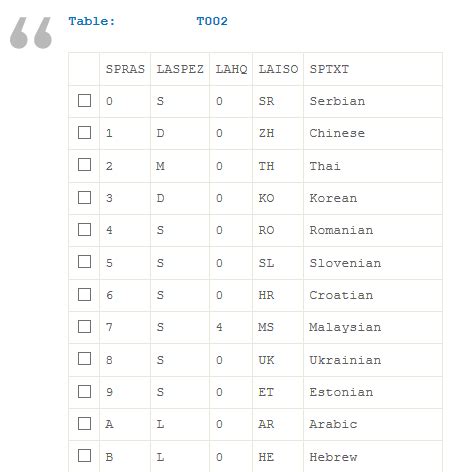This screenshot has width=472, height=472.
Task: Toggle the Arabic row checkbox
Action: click(84, 424)
